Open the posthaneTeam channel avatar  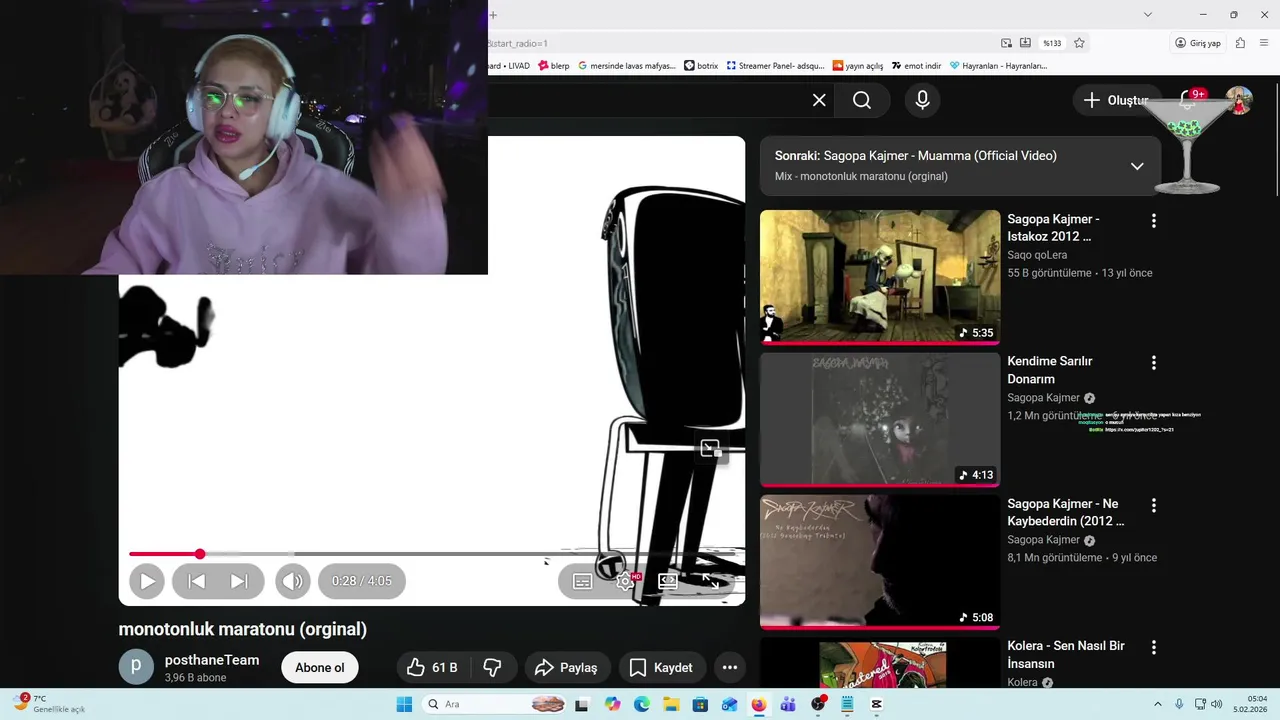pos(137,667)
